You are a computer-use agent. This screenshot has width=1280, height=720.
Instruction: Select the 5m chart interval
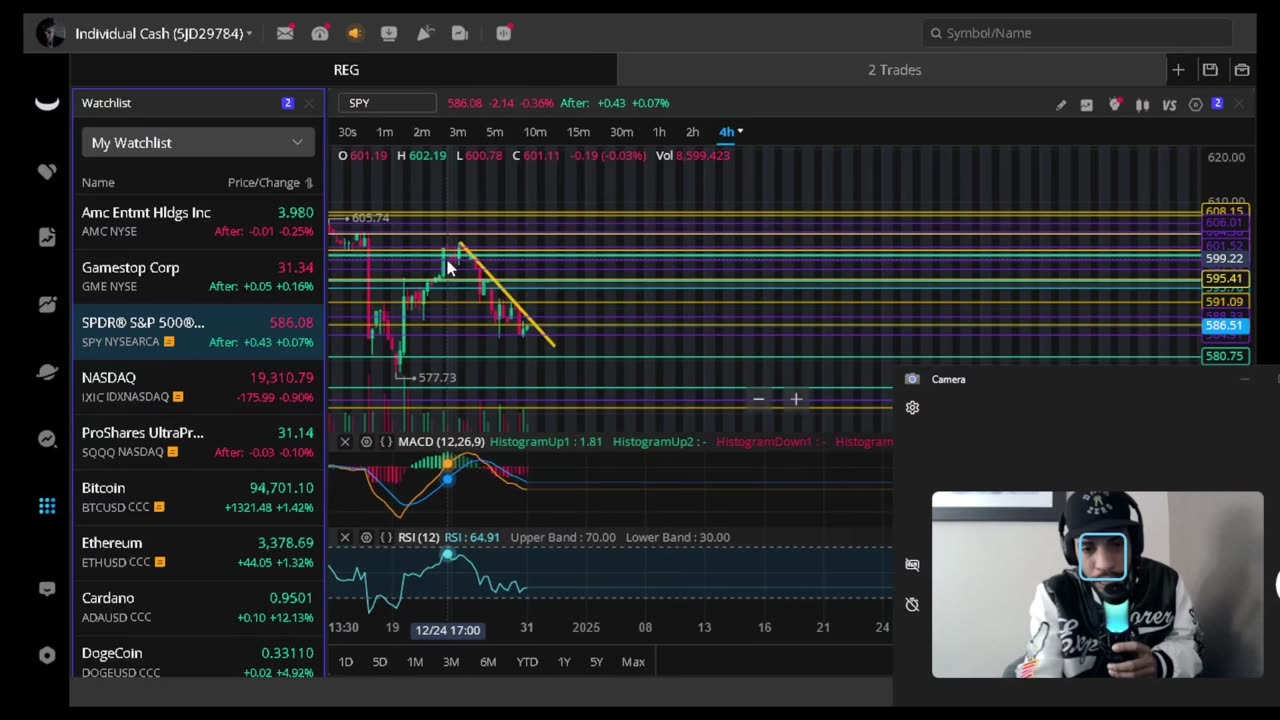(x=494, y=132)
